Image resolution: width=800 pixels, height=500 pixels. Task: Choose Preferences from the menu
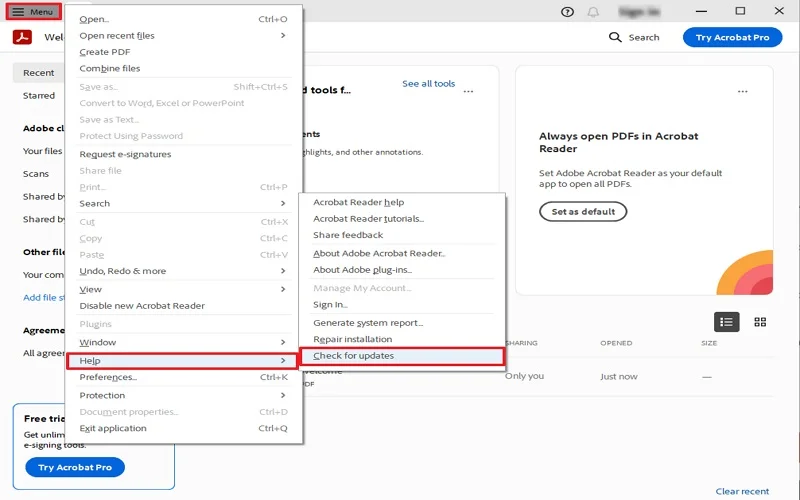point(108,377)
